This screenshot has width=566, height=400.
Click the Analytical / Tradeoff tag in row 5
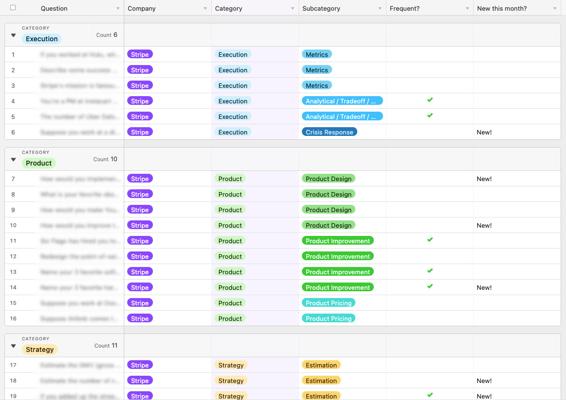pyautogui.click(x=342, y=117)
